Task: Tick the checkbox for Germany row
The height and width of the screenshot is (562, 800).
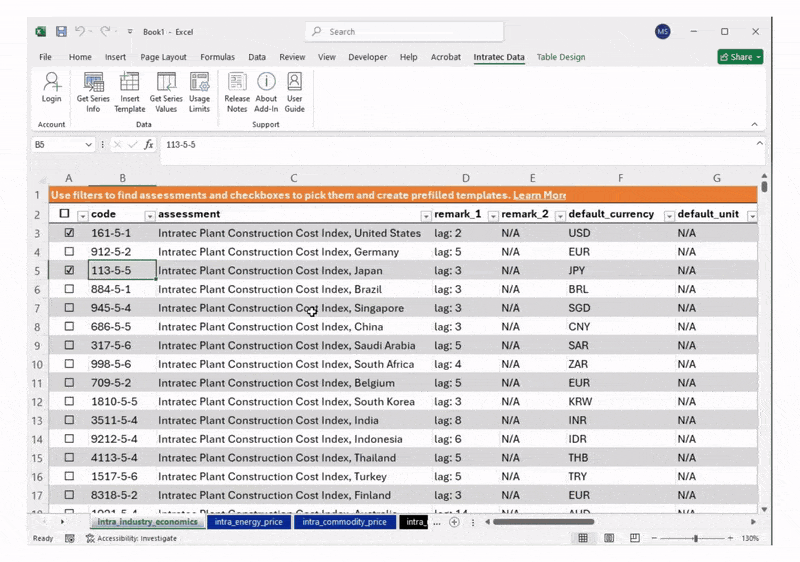Action: [x=69, y=252]
